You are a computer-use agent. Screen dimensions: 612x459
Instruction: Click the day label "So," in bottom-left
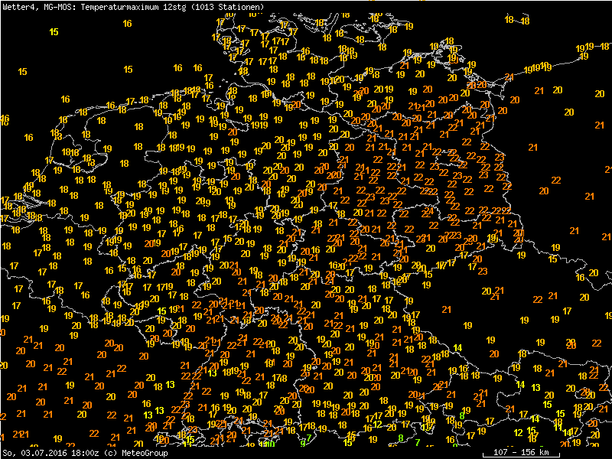point(8,453)
